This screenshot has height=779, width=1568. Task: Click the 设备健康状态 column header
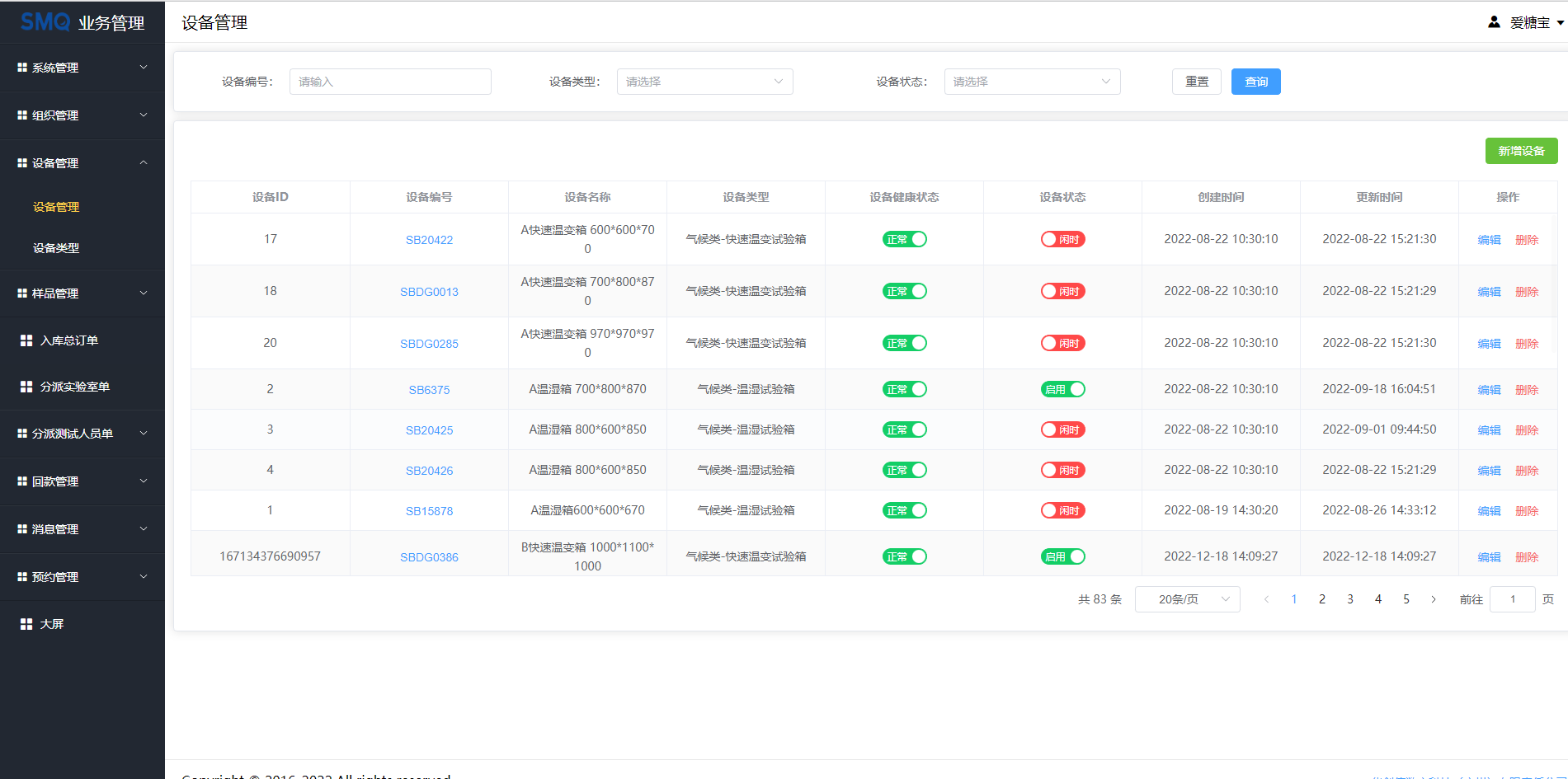904,197
